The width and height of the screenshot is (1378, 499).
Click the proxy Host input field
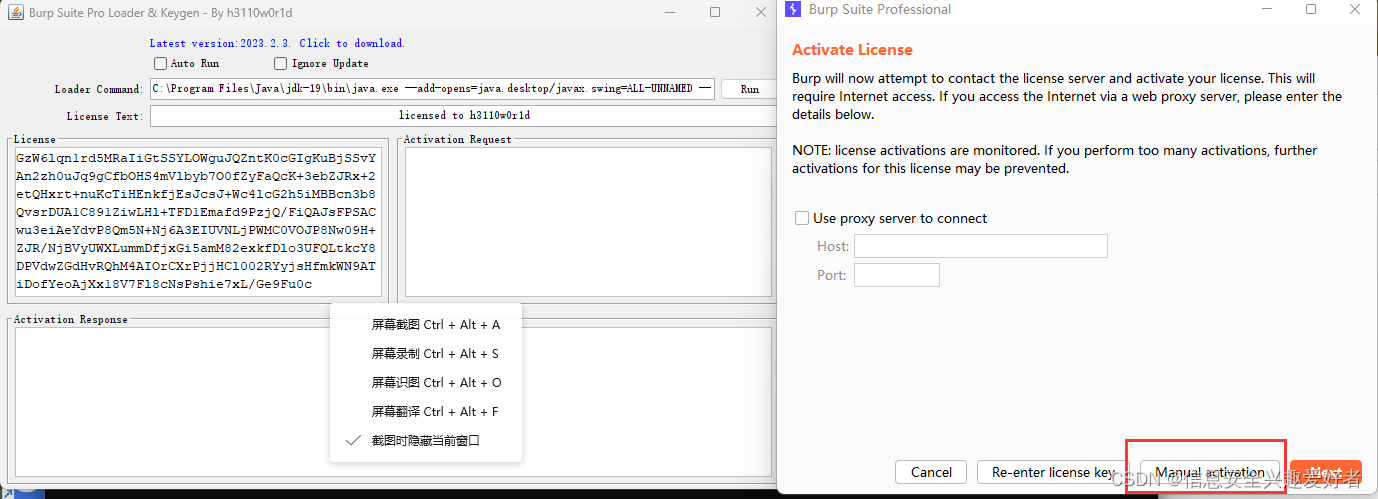pos(980,246)
